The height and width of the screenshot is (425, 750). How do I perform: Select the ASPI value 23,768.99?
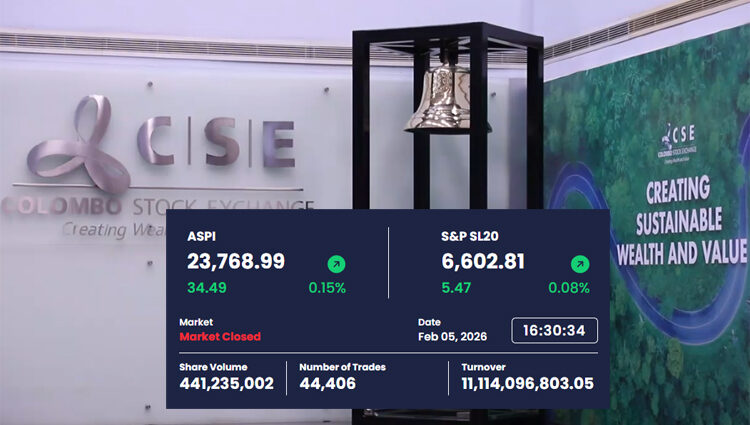pyautogui.click(x=236, y=262)
